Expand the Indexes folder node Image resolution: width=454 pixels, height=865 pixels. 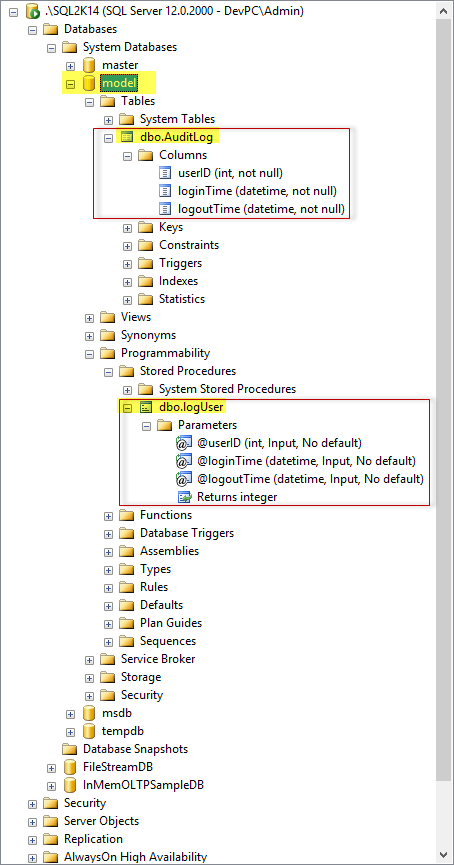point(128,282)
